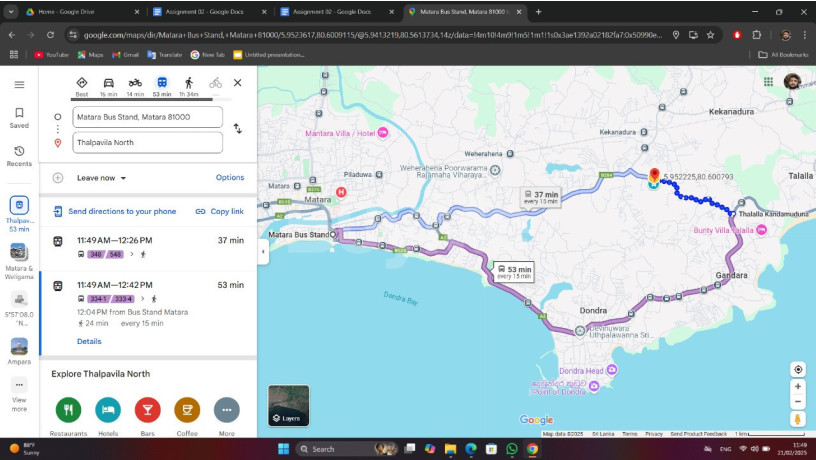Click Send Product Feedback link
The width and height of the screenshot is (816, 460).
698,434
